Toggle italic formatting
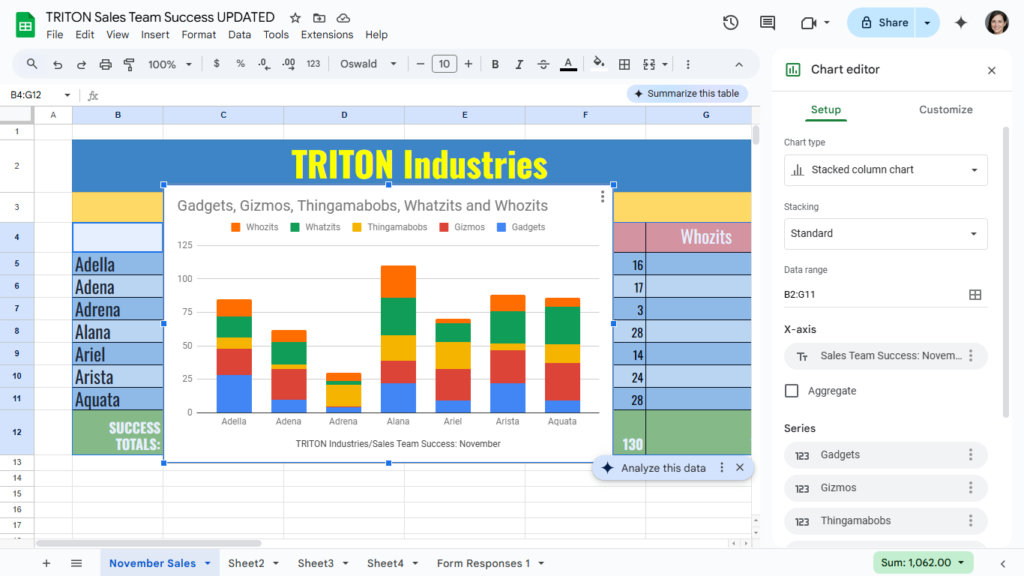Viewport: 1024px width, 576px height. [519, 64]
